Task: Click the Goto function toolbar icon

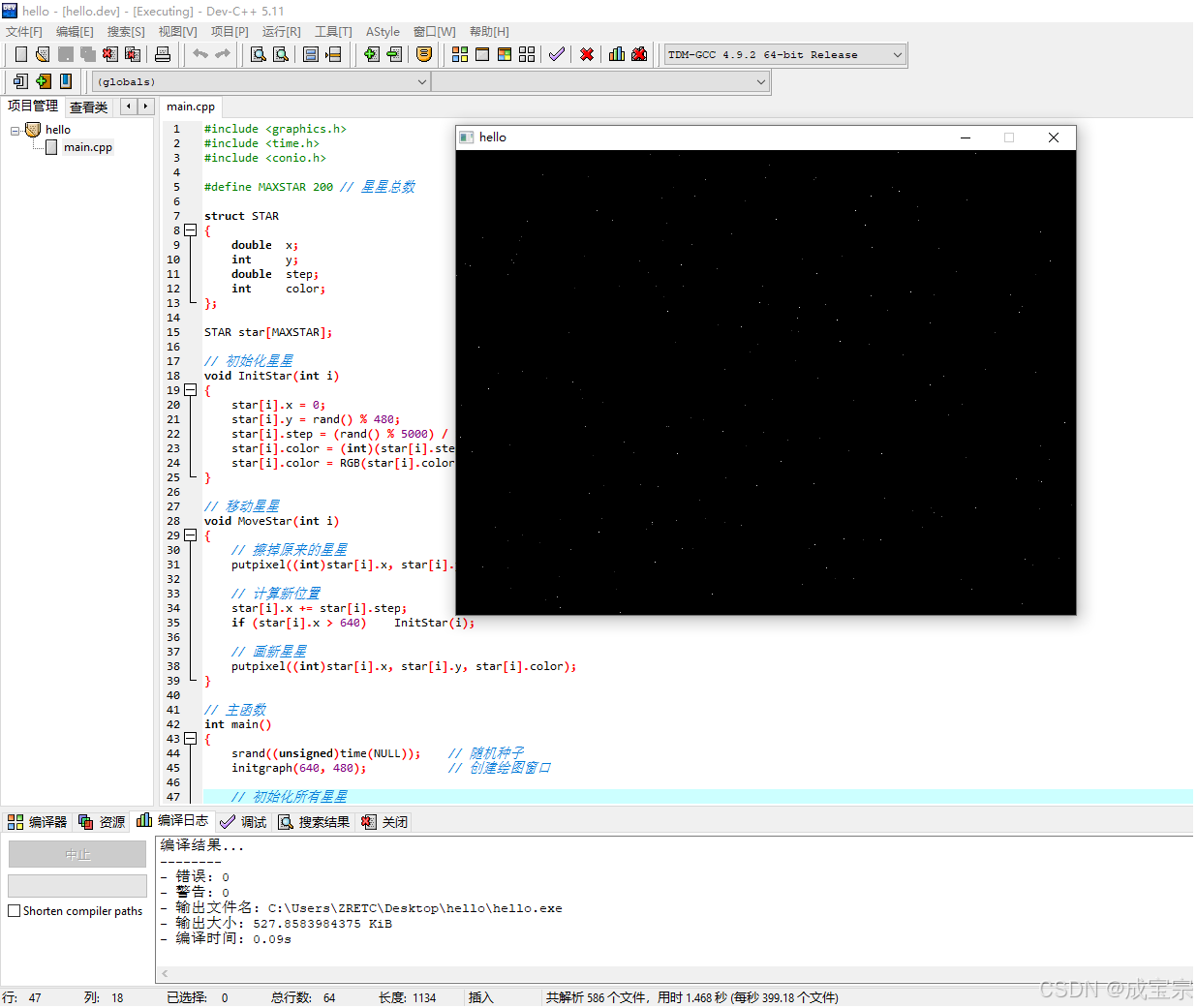Action: pyautogui.click(x=311, y=54)
